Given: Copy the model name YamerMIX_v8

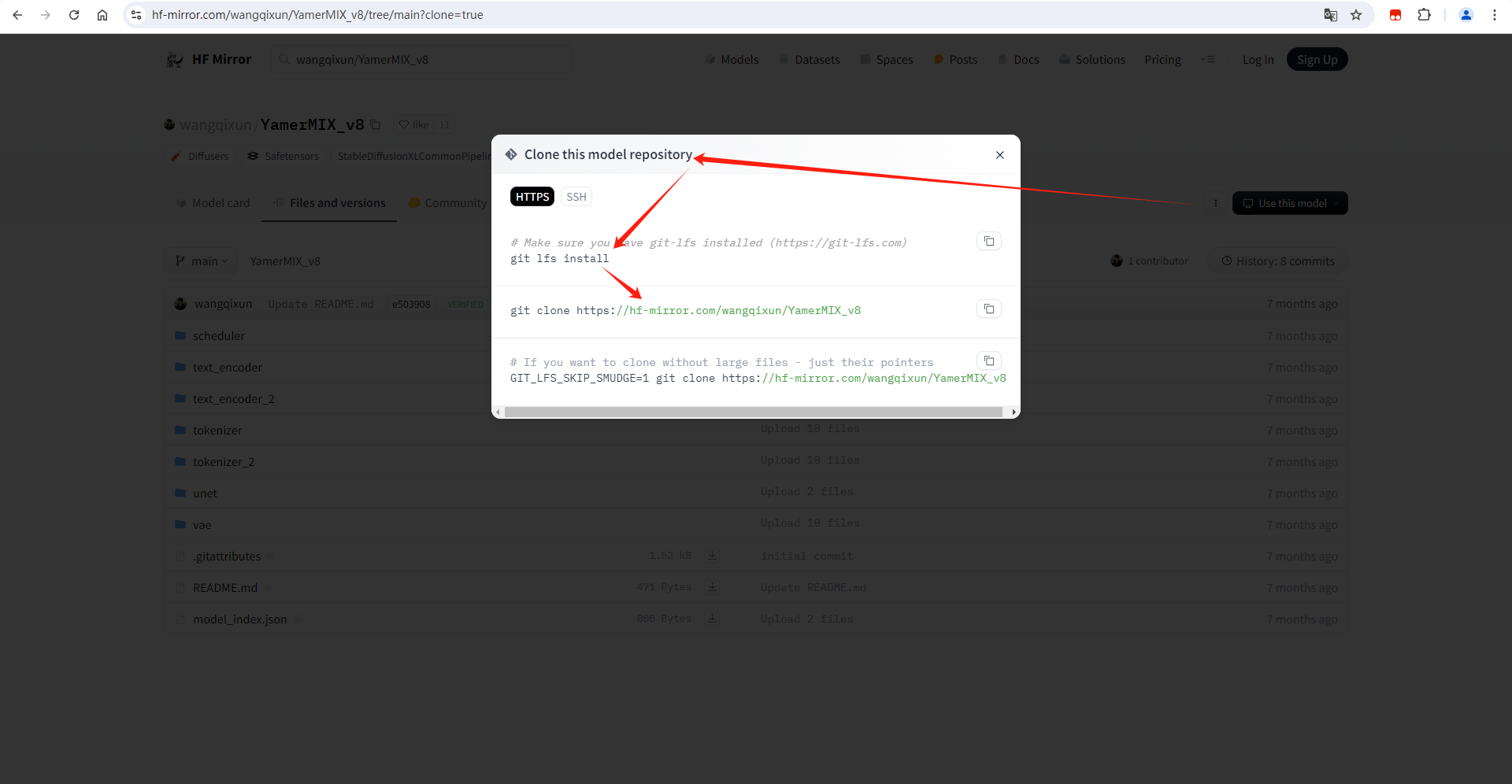Looking at the screenshot, I should pos(376,124).
